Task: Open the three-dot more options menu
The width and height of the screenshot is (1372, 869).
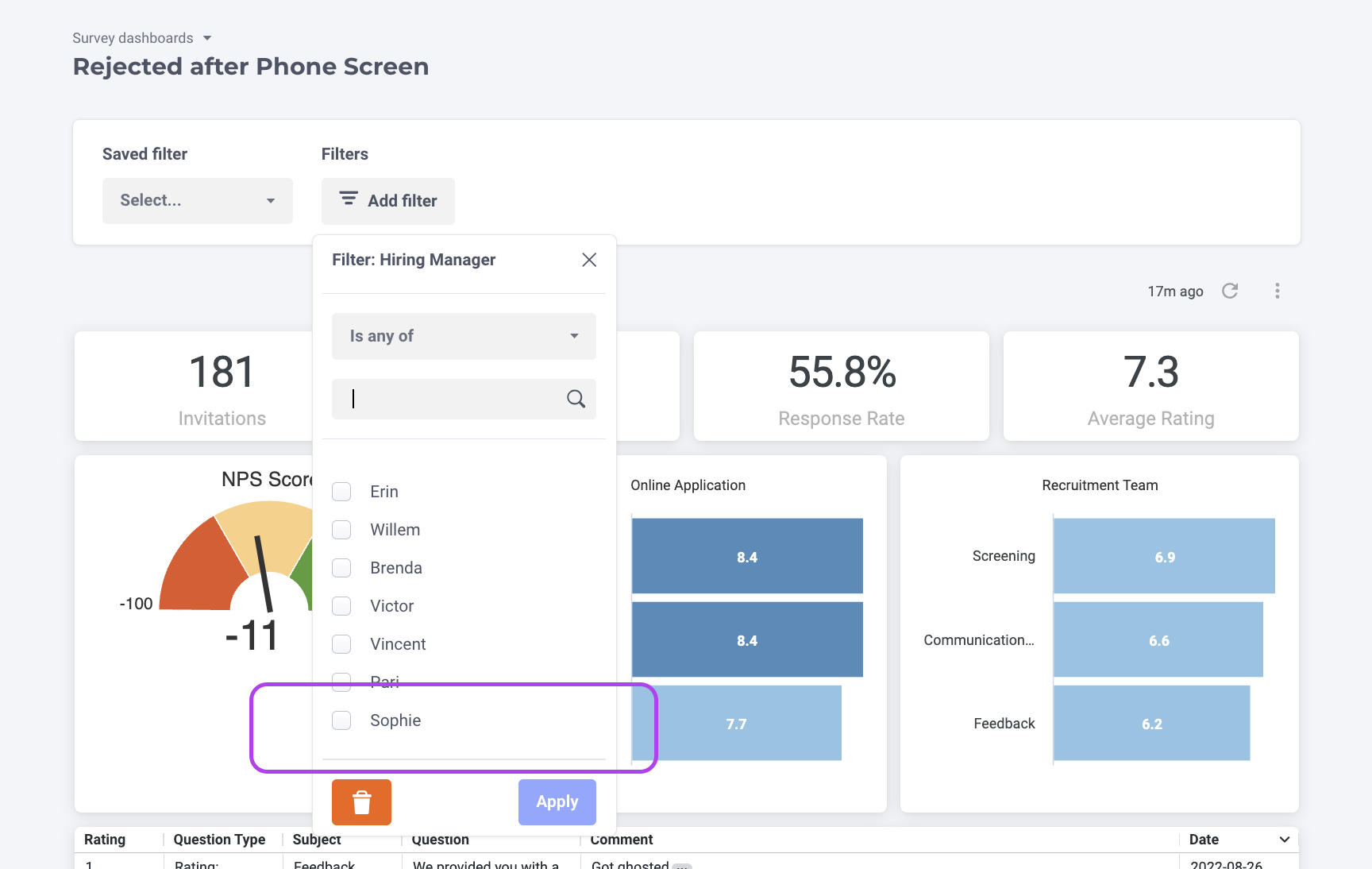Action: tap(1278, 291)
